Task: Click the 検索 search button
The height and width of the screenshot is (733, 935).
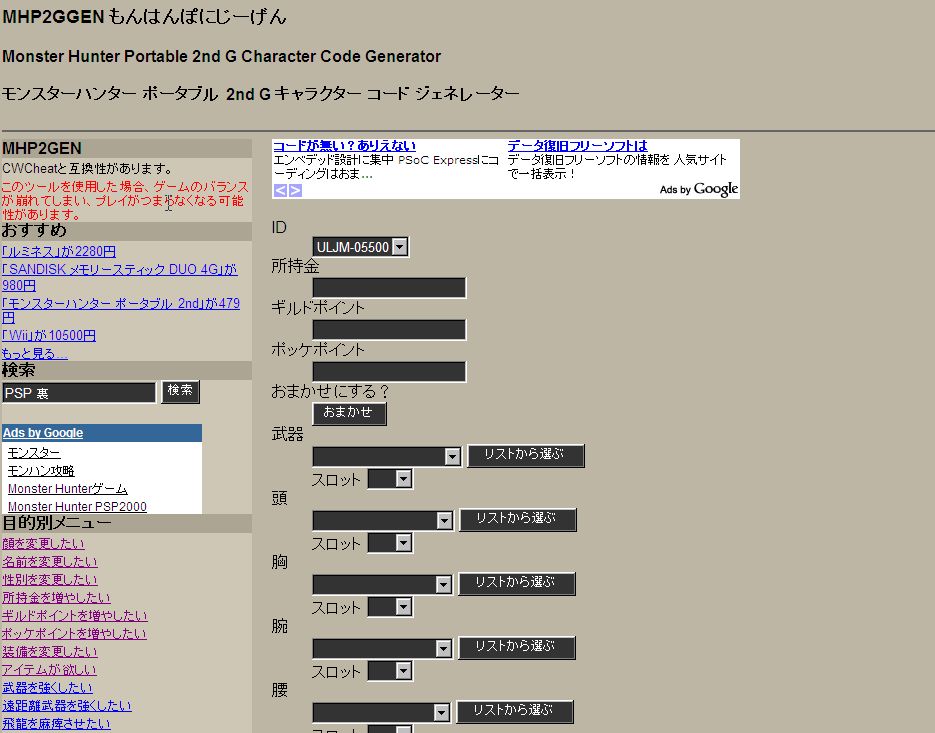Action: 180,391
